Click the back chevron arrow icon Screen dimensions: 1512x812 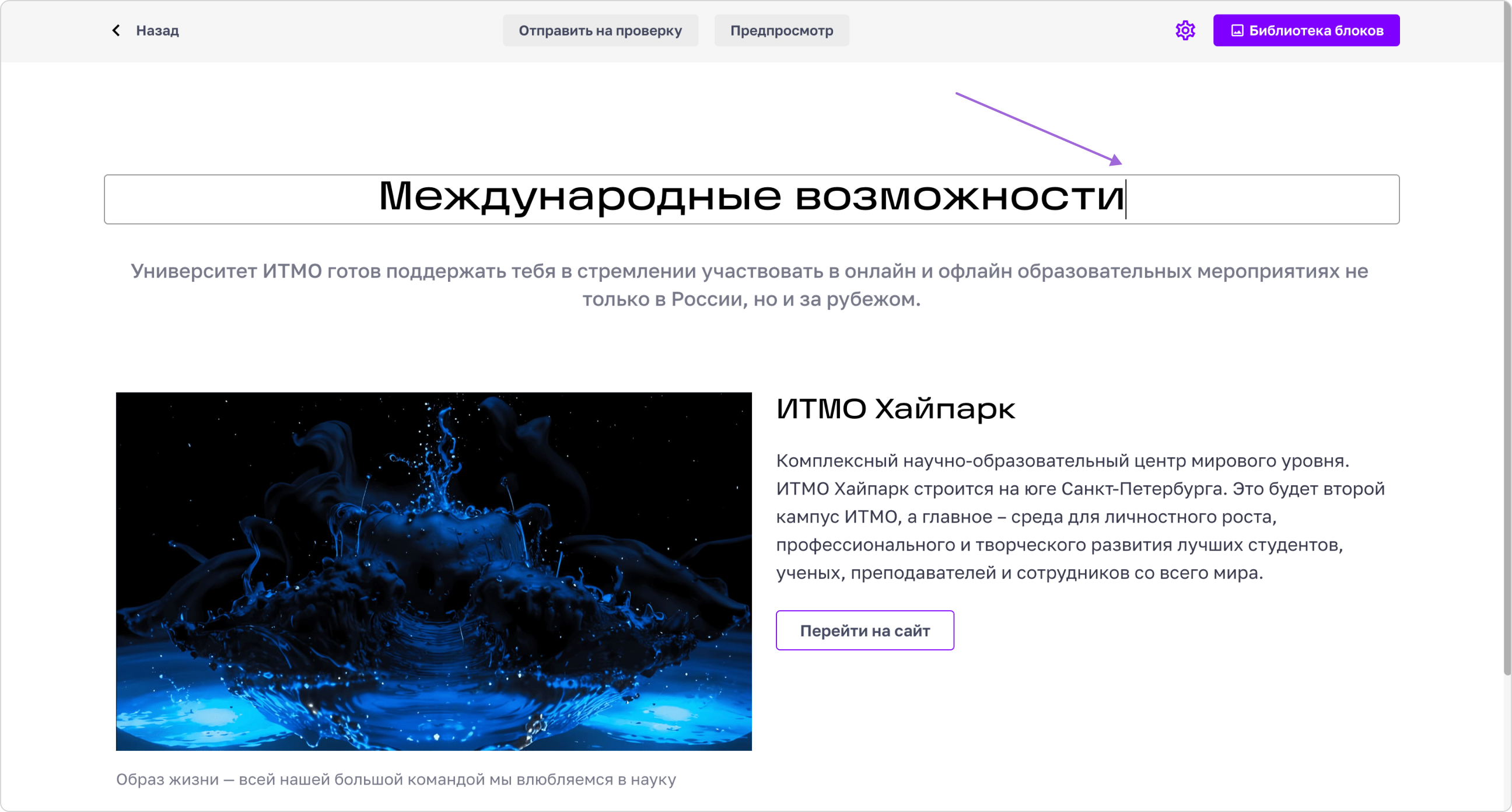(116, 30)
